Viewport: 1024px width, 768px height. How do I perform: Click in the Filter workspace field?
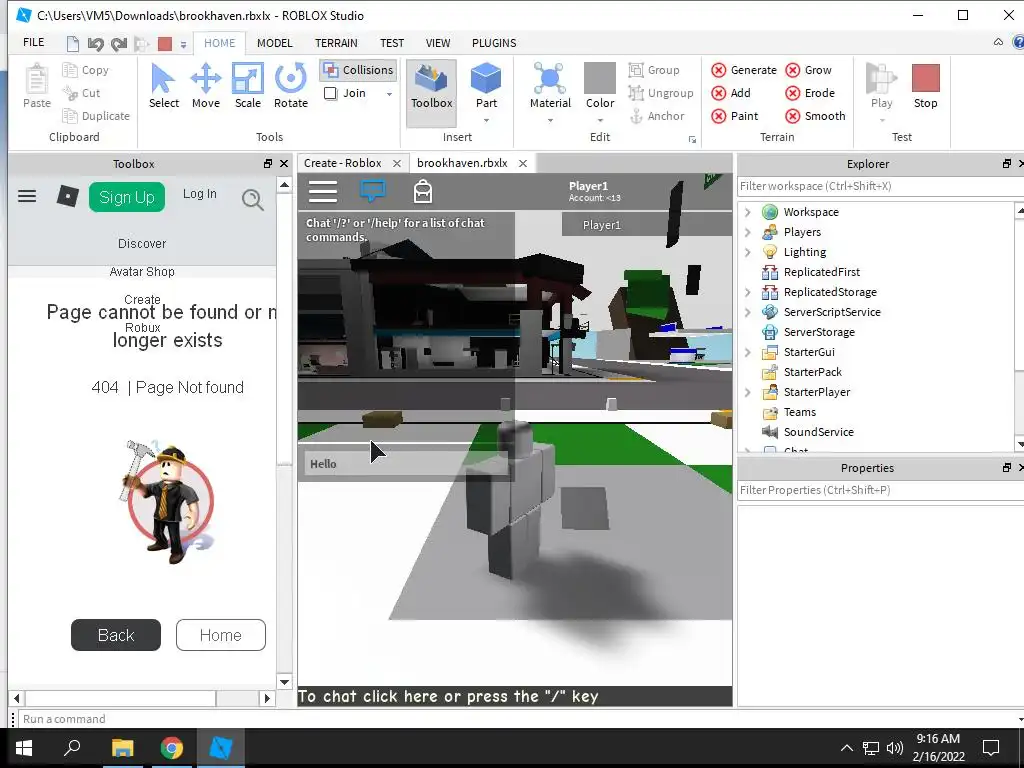pos(880,186)
